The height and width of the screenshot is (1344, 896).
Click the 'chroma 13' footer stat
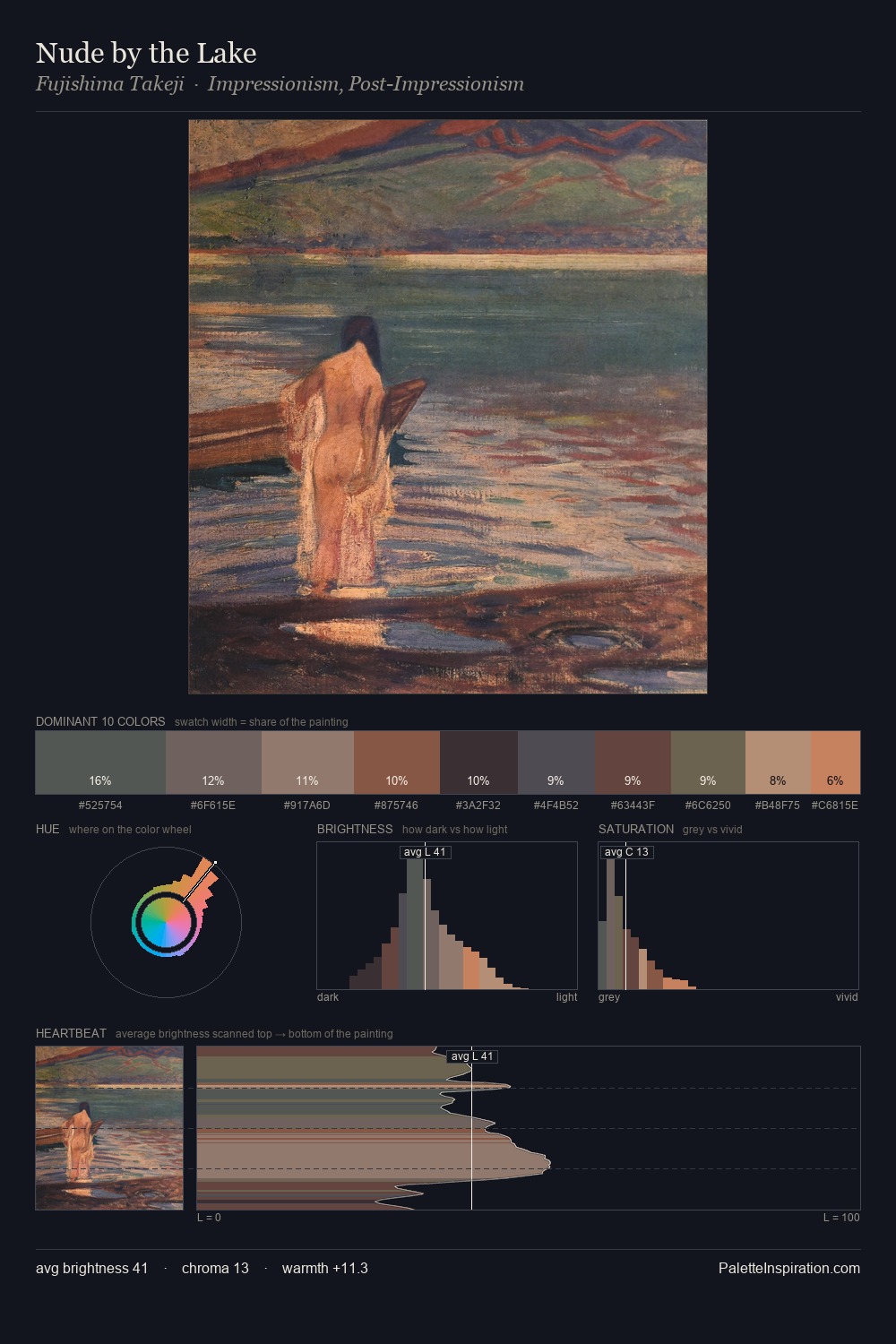pyautogui.click(x=215, y=1268)
